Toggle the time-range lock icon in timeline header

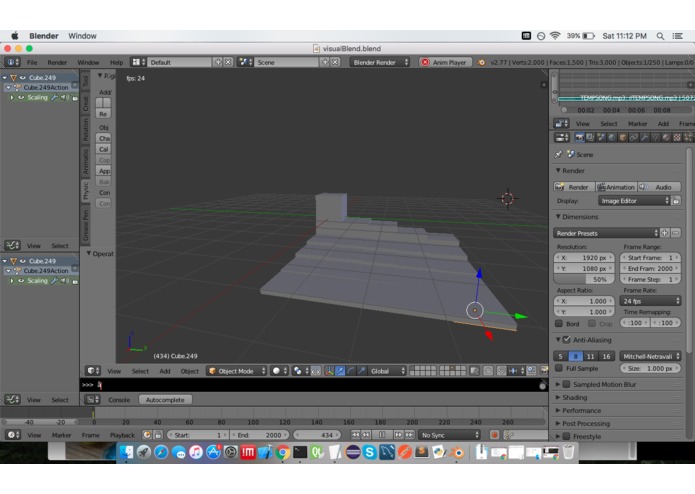157,435
